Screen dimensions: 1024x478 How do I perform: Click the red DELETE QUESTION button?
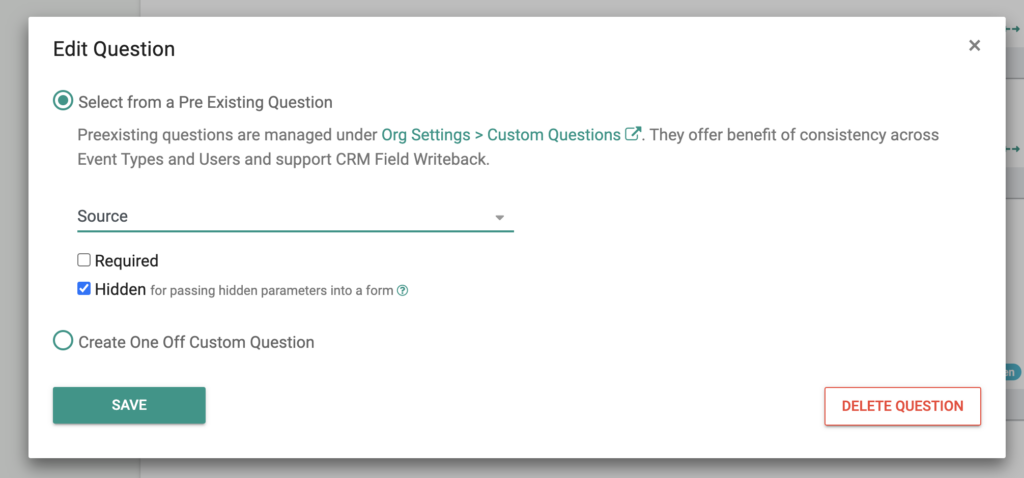[903, 406]
